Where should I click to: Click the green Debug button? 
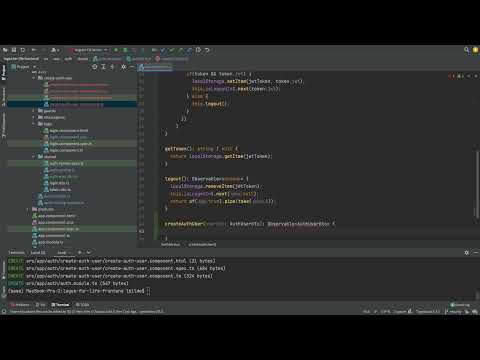125,50
